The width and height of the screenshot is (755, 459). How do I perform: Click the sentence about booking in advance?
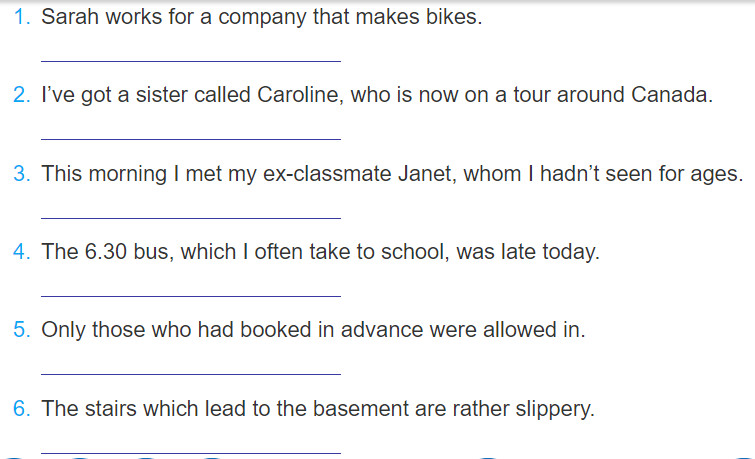pos(313,330)
